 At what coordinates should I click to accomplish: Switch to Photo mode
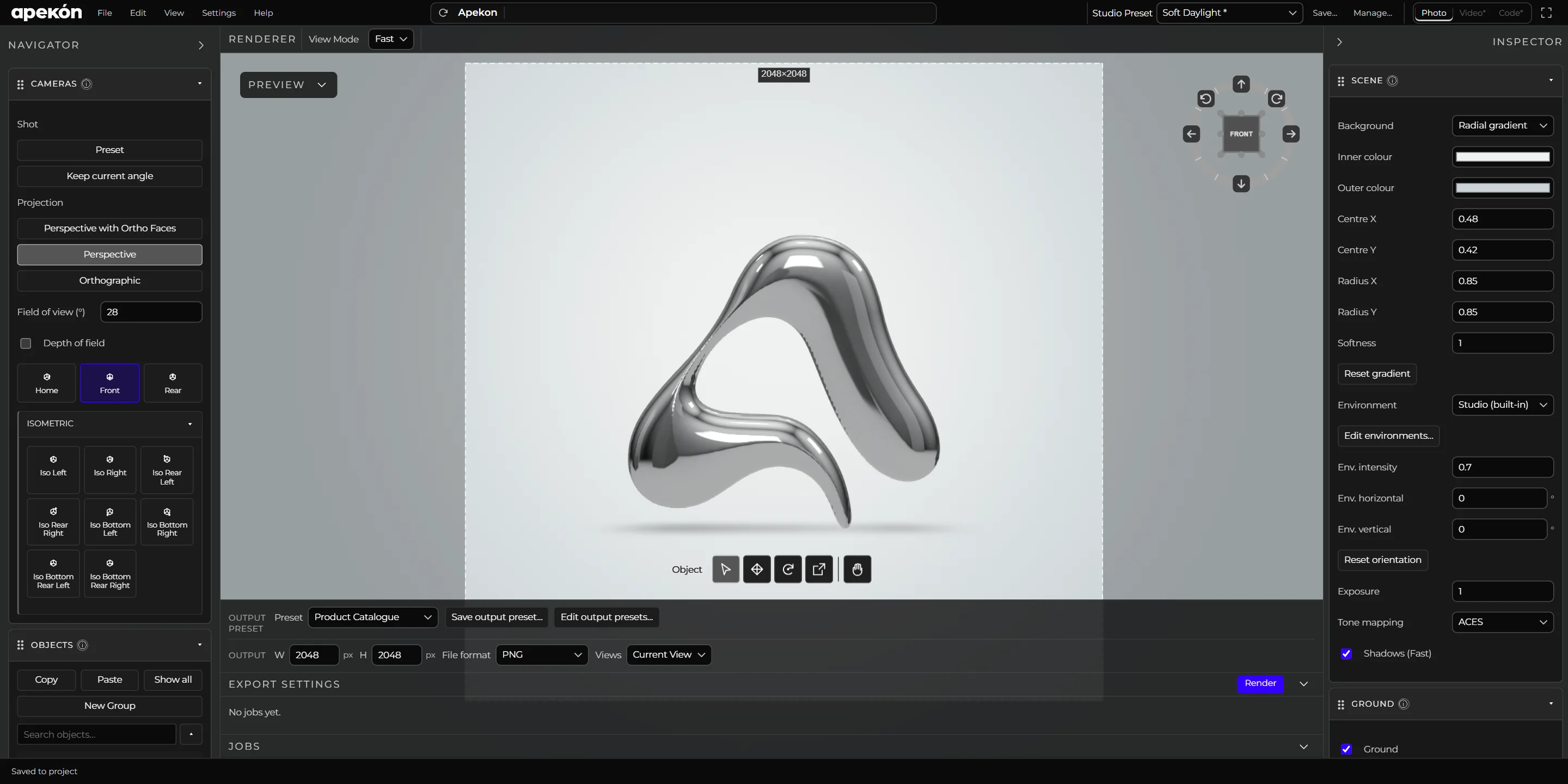1434,13
